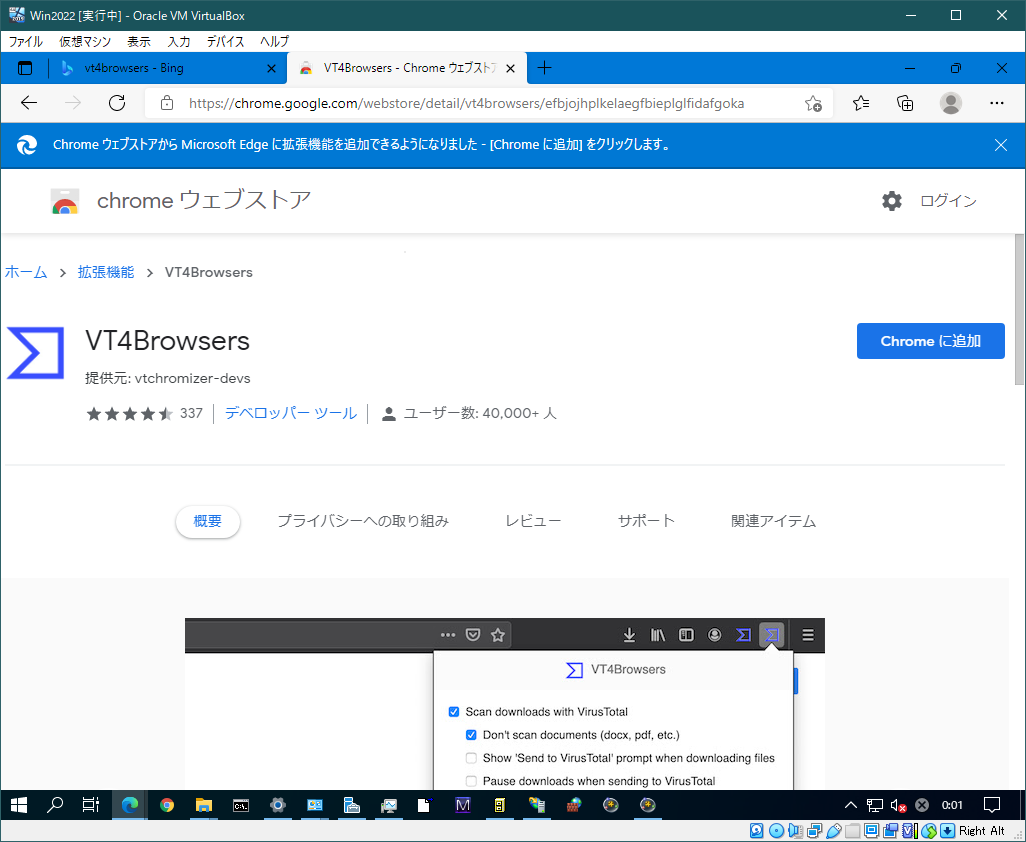
Task: Click the ログイン link
Action: tap(948, 201)
